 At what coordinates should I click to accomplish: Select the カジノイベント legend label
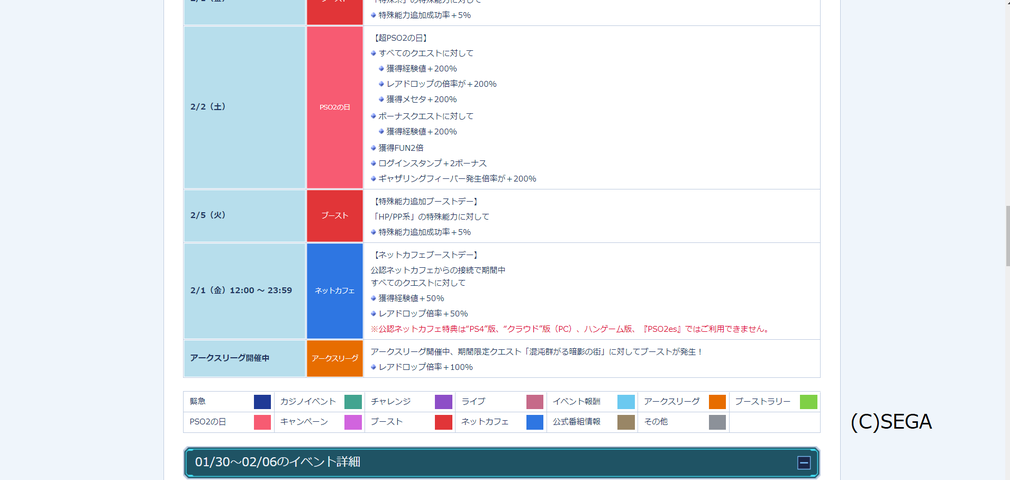coord(308,401)
